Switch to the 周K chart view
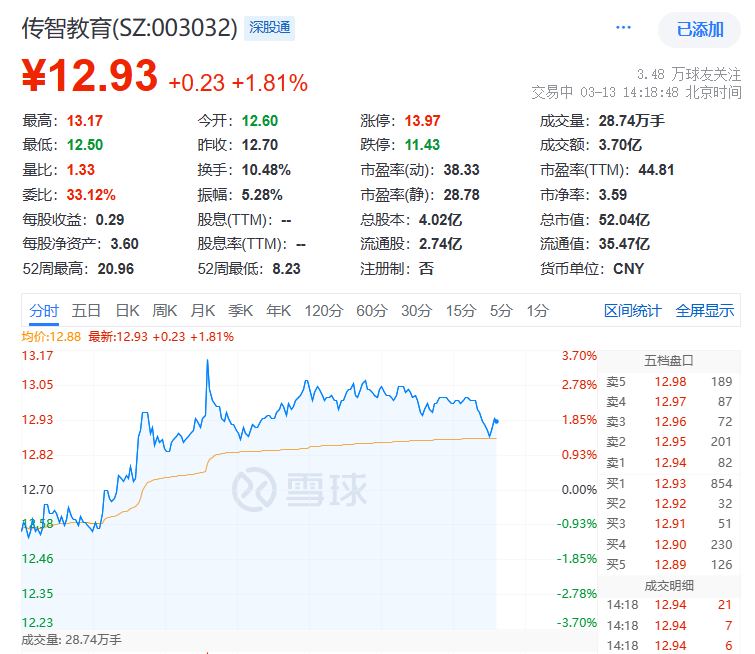The width and height of the screenshot is (755, 654). click(165, 311)
